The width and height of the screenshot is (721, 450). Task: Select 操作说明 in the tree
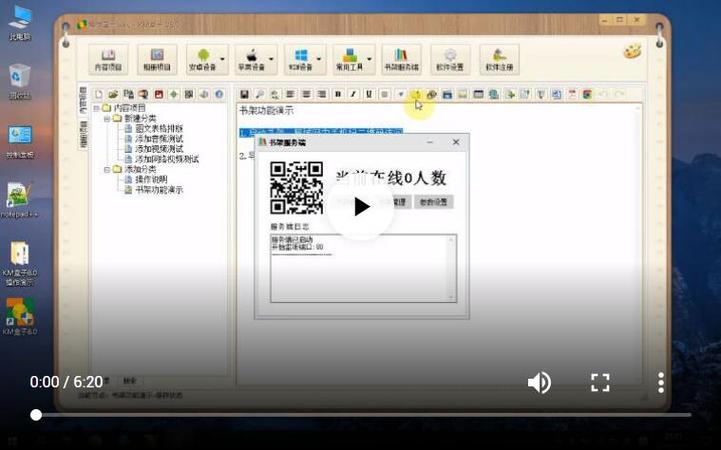tap(151, 180)
